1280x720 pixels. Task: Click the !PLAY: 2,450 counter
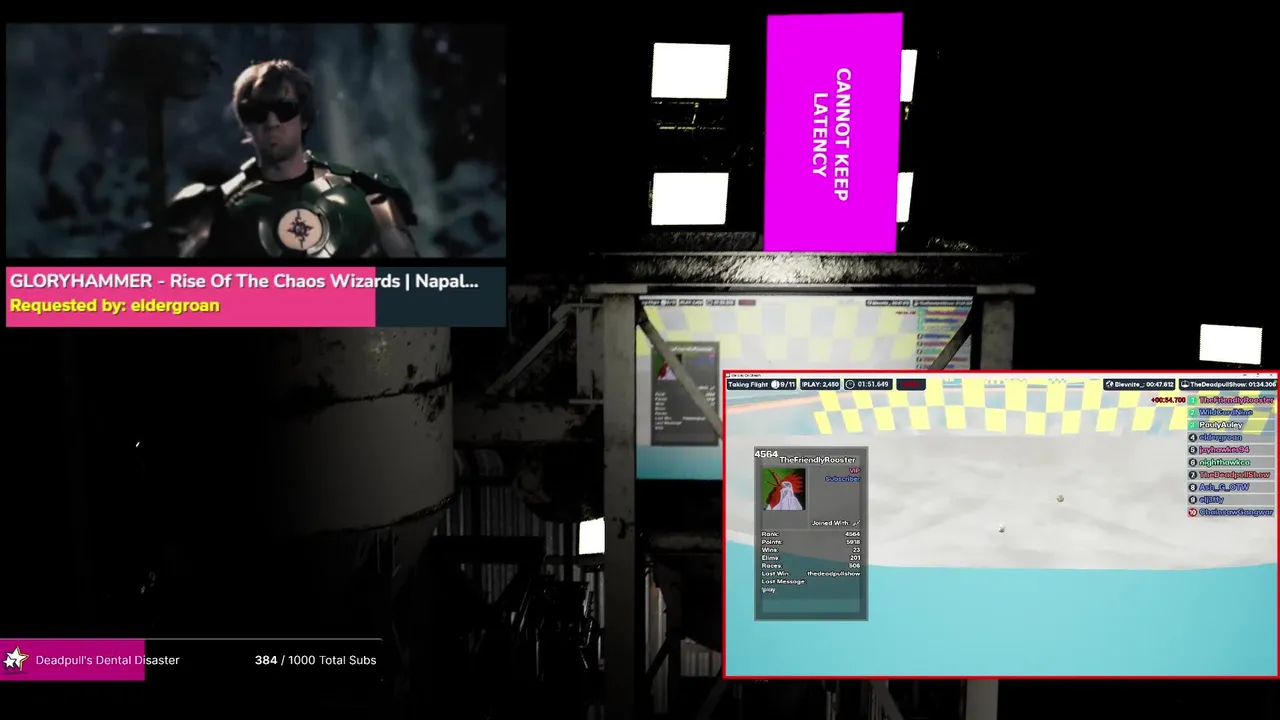820,384
